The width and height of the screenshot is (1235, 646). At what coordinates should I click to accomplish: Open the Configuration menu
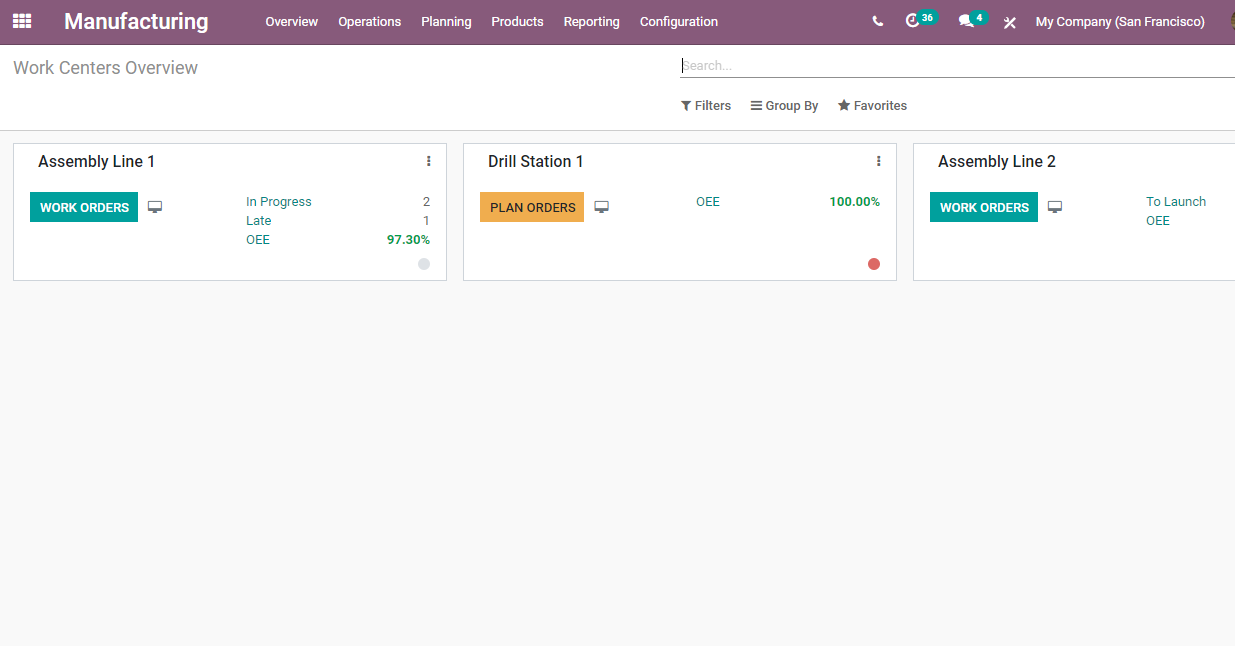(x=679, y=22)
